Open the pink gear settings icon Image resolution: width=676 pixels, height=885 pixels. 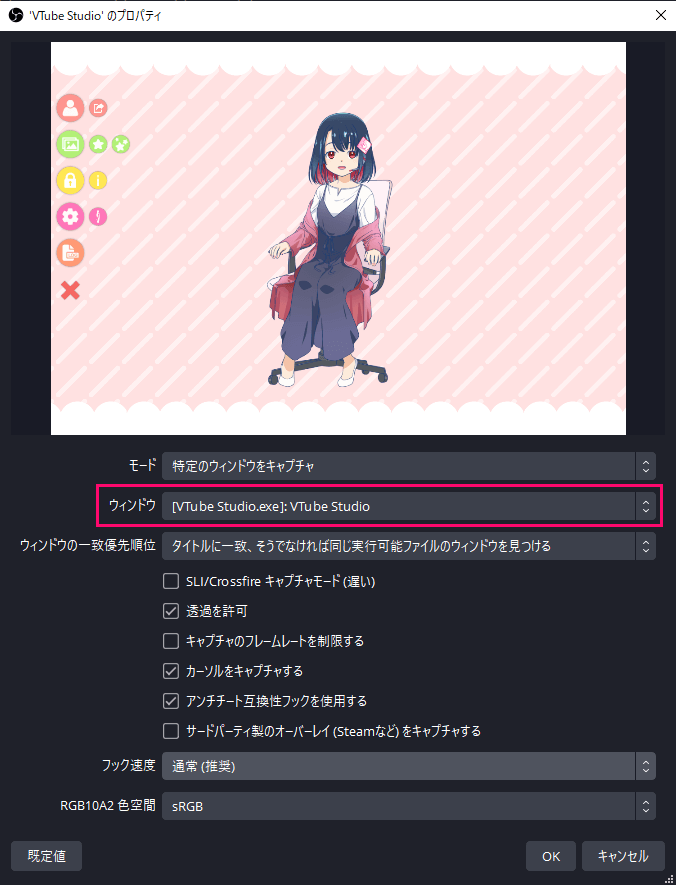pyautogui.click(x=70, y=217)
